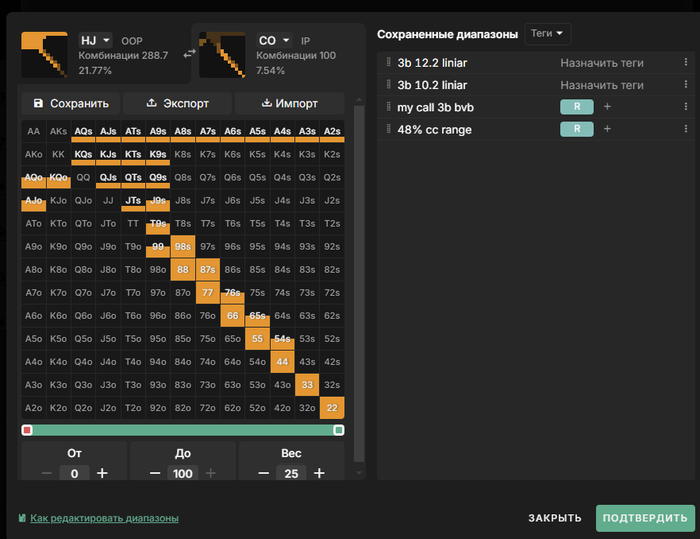Toggle 88 cell in range grid
The width and height of the screenshot is (700, 539).
[183, 270]
